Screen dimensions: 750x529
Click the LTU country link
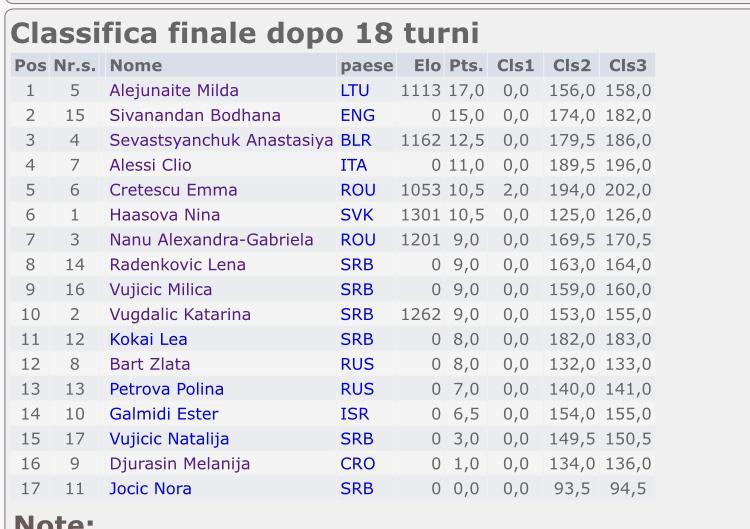click(355, 91)
